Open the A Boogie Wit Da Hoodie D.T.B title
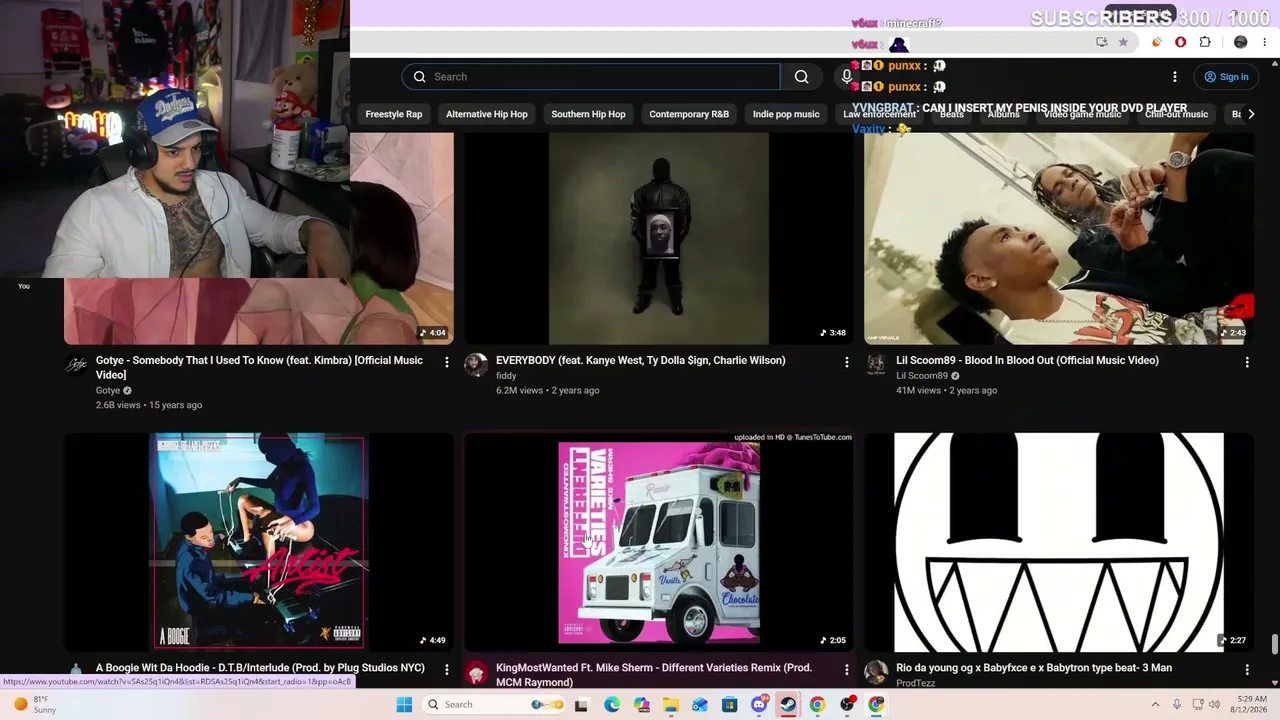 tap(260, 668)
